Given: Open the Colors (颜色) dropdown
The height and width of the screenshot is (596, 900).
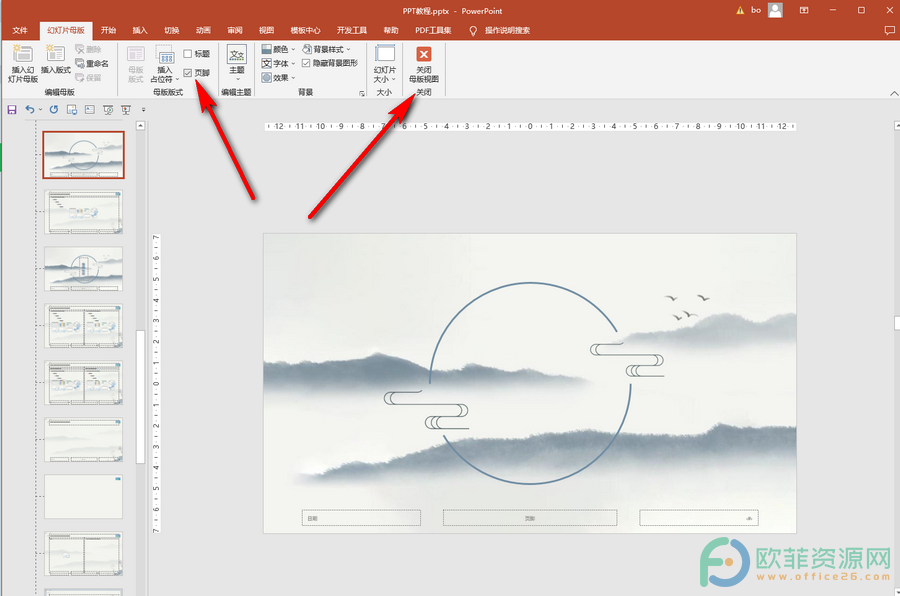Looking at the screenshot, I should pos(278,49).
